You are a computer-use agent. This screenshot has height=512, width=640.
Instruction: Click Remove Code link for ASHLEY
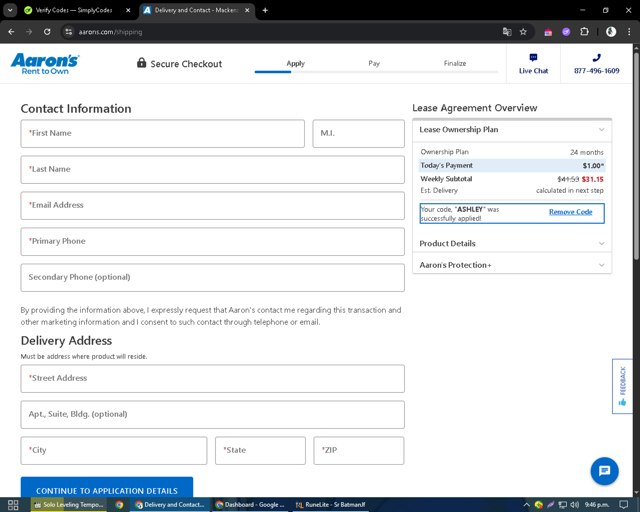[570, 211]
